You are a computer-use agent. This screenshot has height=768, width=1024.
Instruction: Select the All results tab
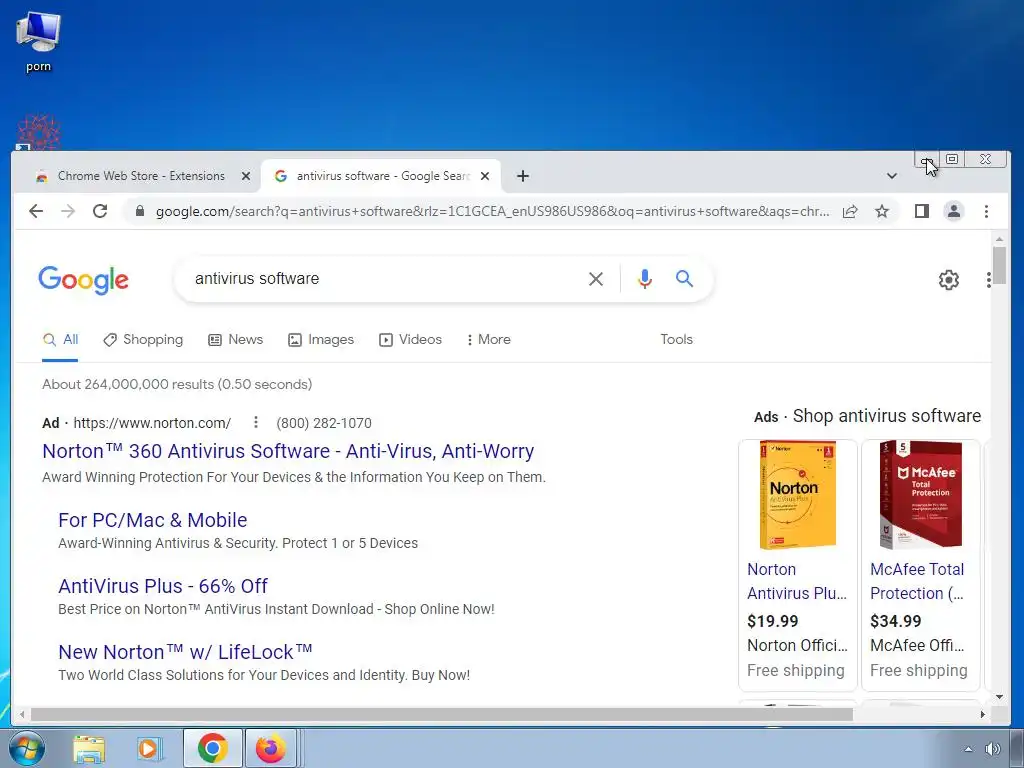point(60,340)
